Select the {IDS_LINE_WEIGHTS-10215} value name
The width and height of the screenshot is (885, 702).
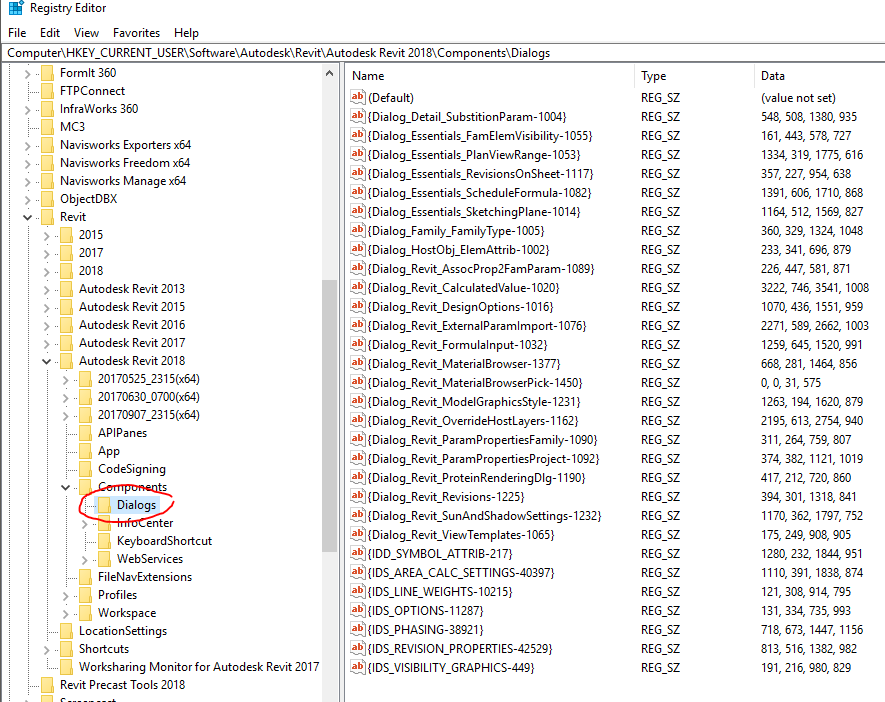440,592
